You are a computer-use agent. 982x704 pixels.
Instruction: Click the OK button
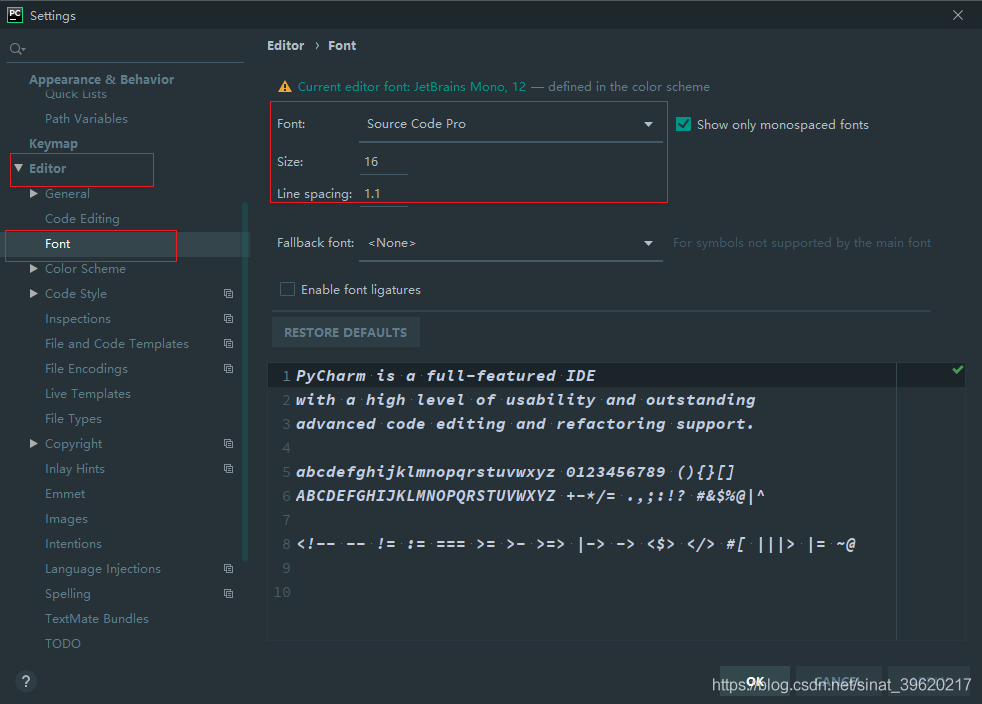coord(755,681)
